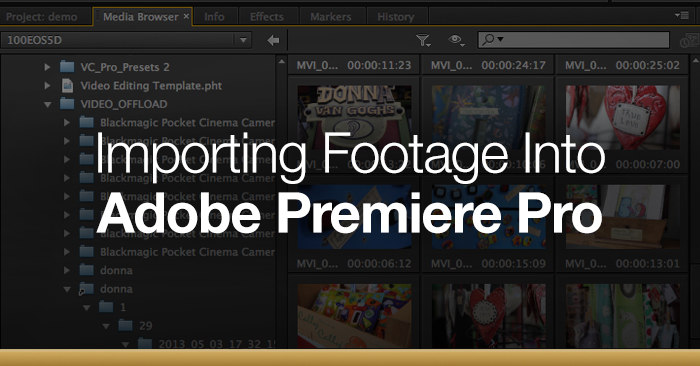Open the Effects tab

tap(267, 17)
